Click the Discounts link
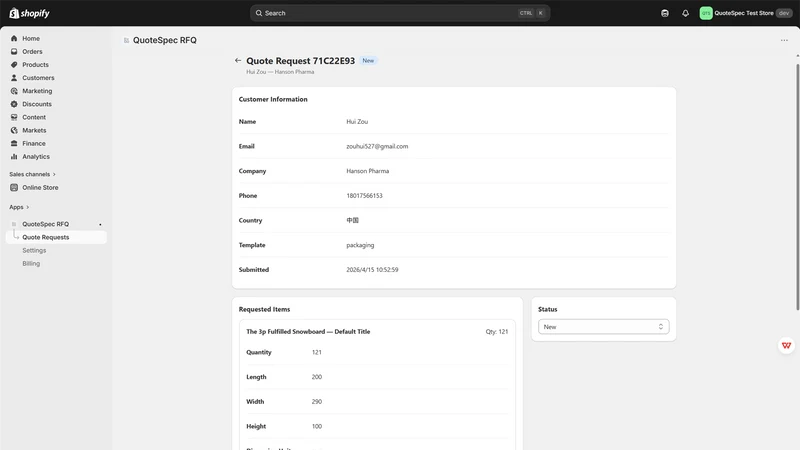This screenshot has width=800, height=450. pyautogui.click(x=37, y=104)
